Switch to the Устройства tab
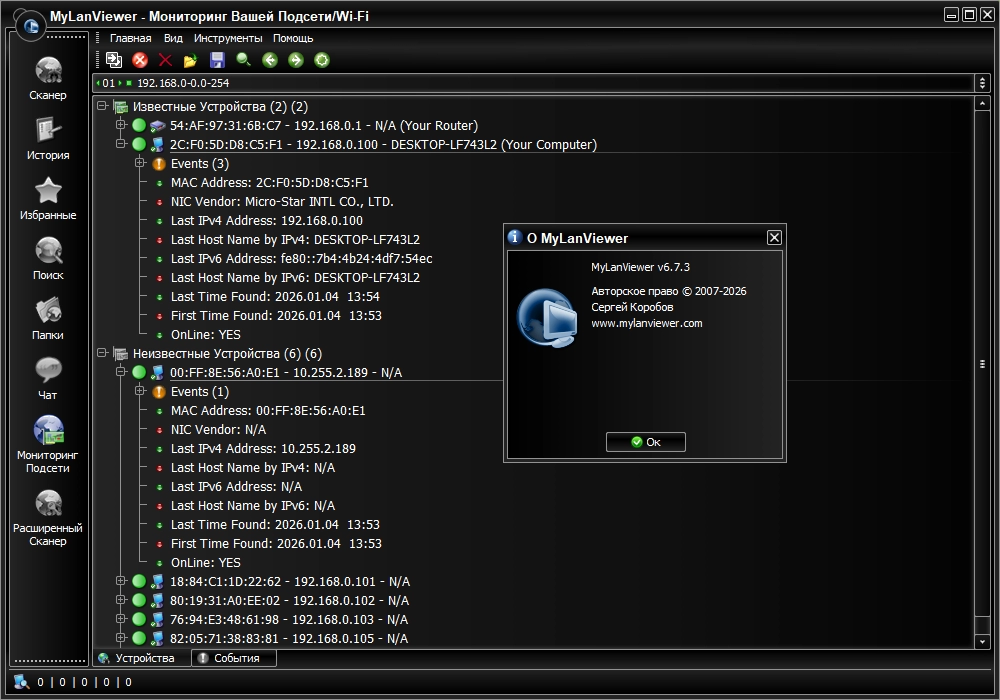Viewport: 1000px width, 700px height. [x=142, y=658]
